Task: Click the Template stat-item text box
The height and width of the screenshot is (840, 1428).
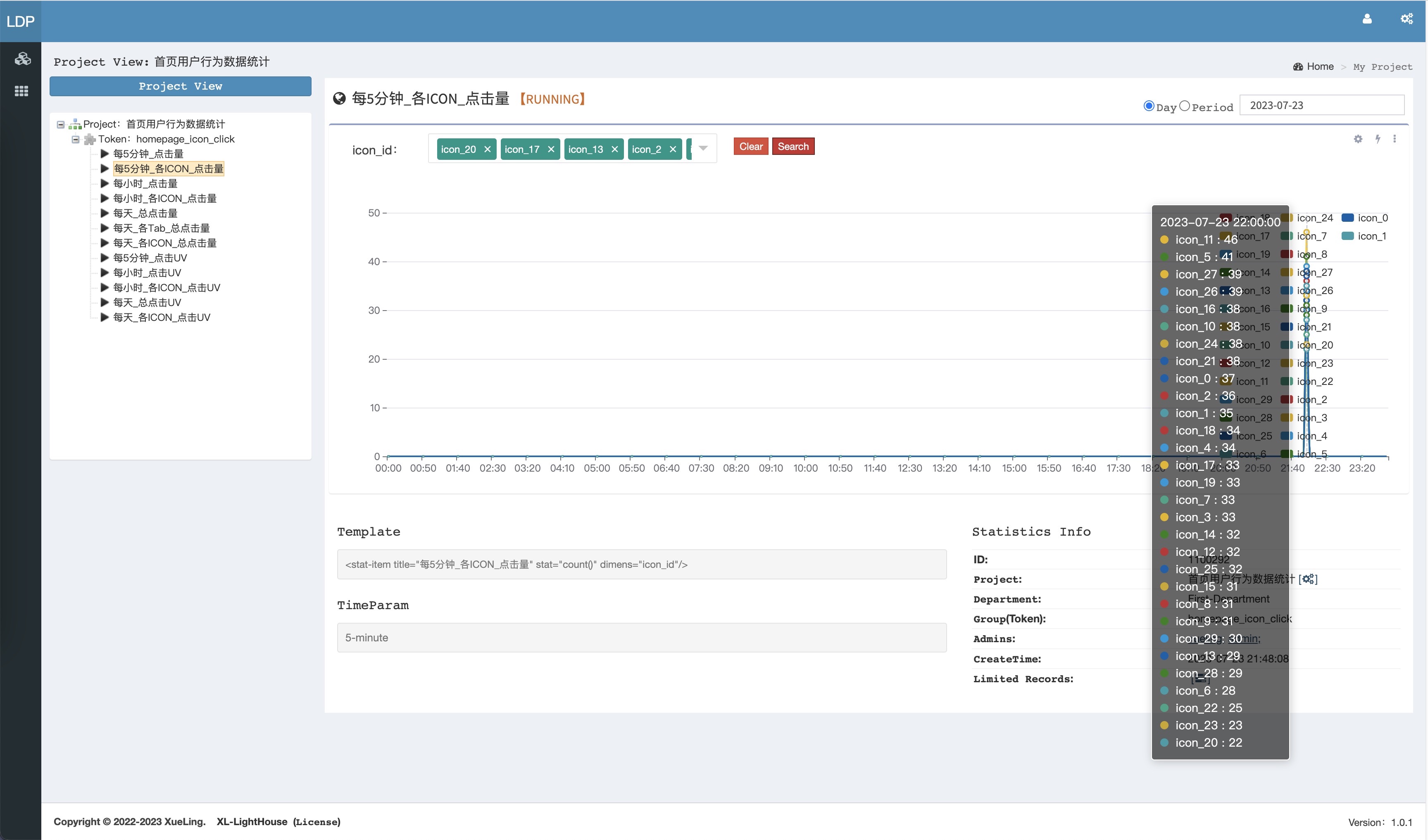Action: click(641, 565)
